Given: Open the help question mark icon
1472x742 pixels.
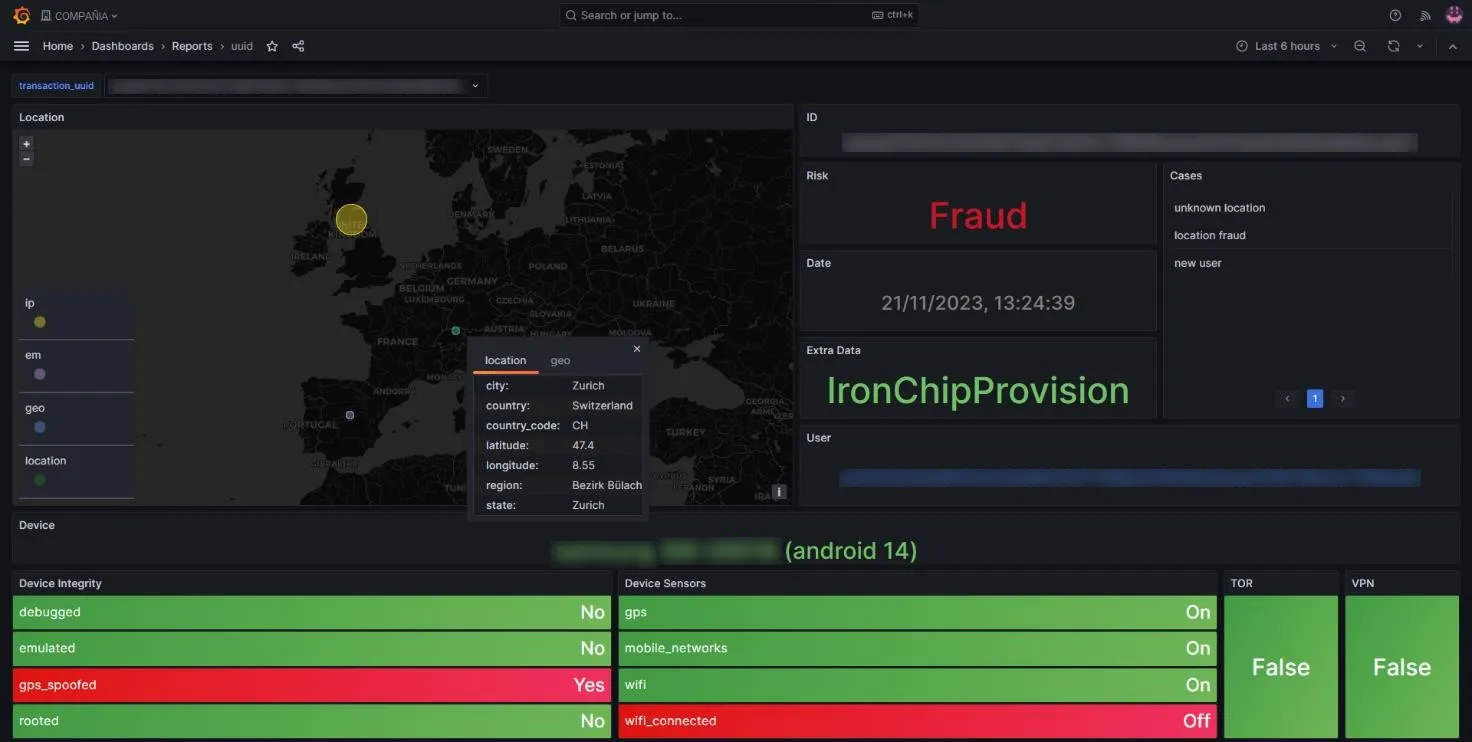Looking at the screenshot, I should pyautogui.click(x=1395, y=15).
